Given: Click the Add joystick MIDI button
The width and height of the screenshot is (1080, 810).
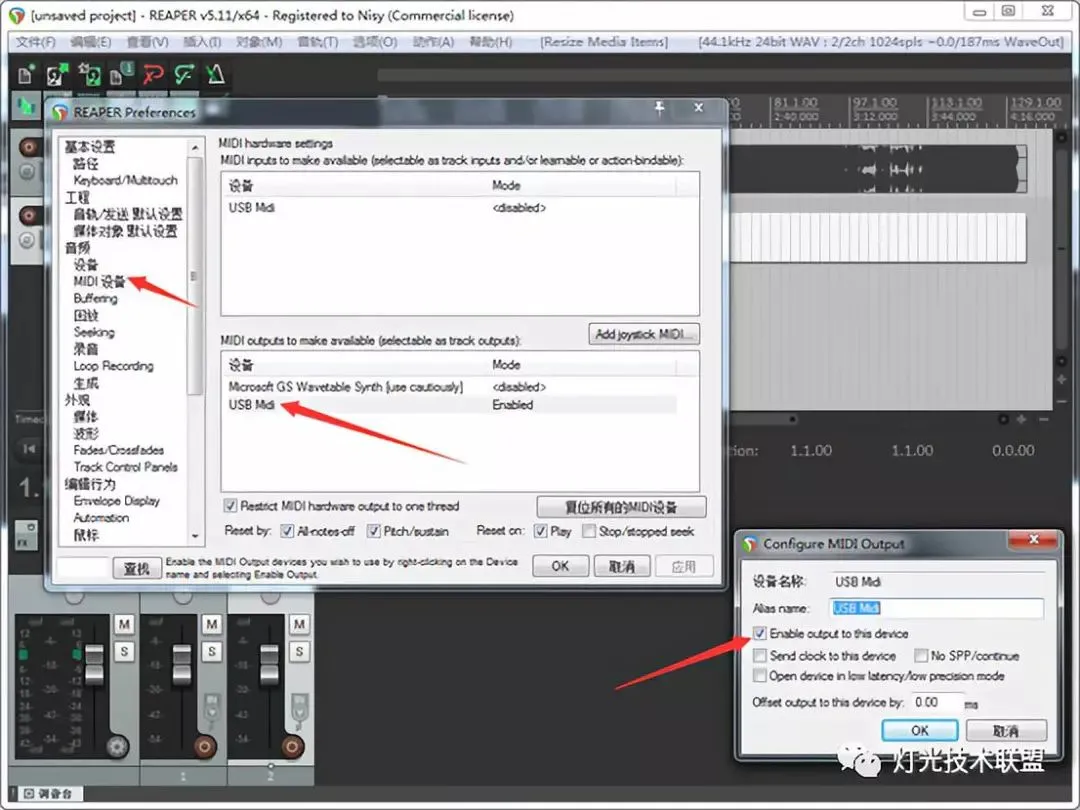Looking at the screenshot, I should coord(644,334).
